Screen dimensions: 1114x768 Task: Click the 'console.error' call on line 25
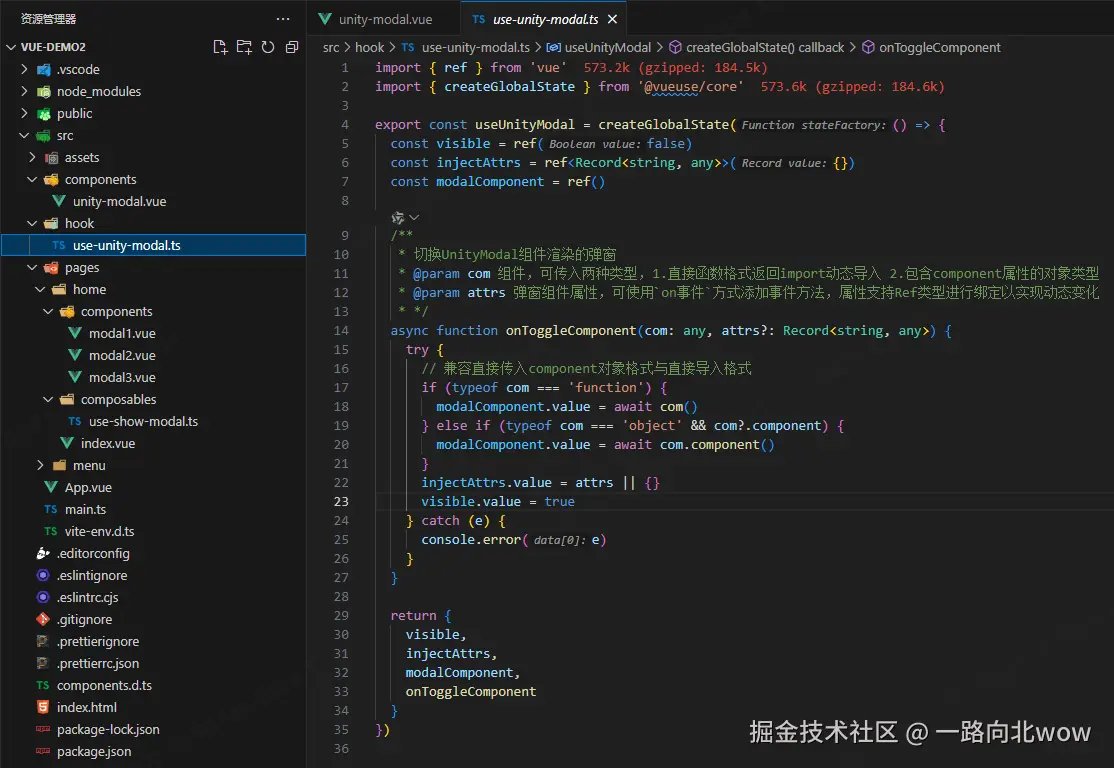(471, 540)
